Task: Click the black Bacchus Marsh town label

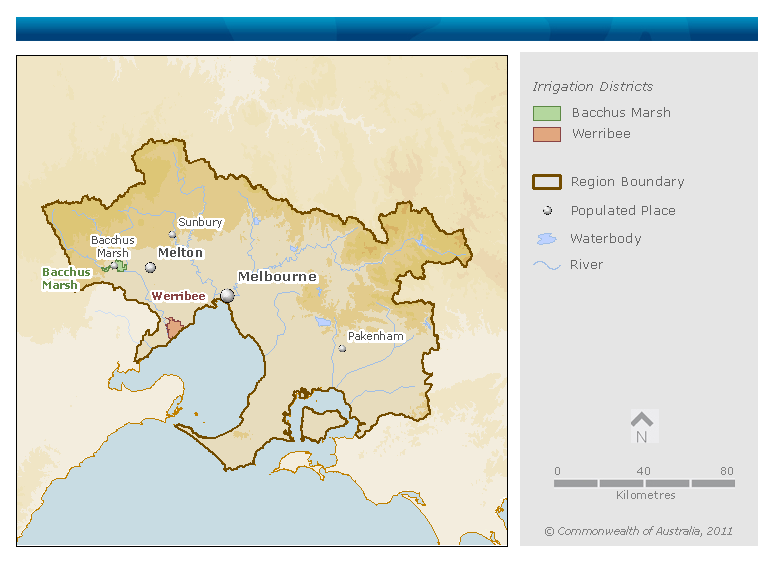Action: coord(113,247)
